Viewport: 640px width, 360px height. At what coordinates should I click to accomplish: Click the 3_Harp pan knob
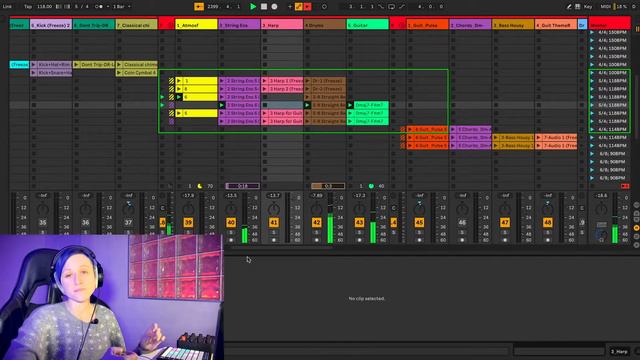click(274, 209)
